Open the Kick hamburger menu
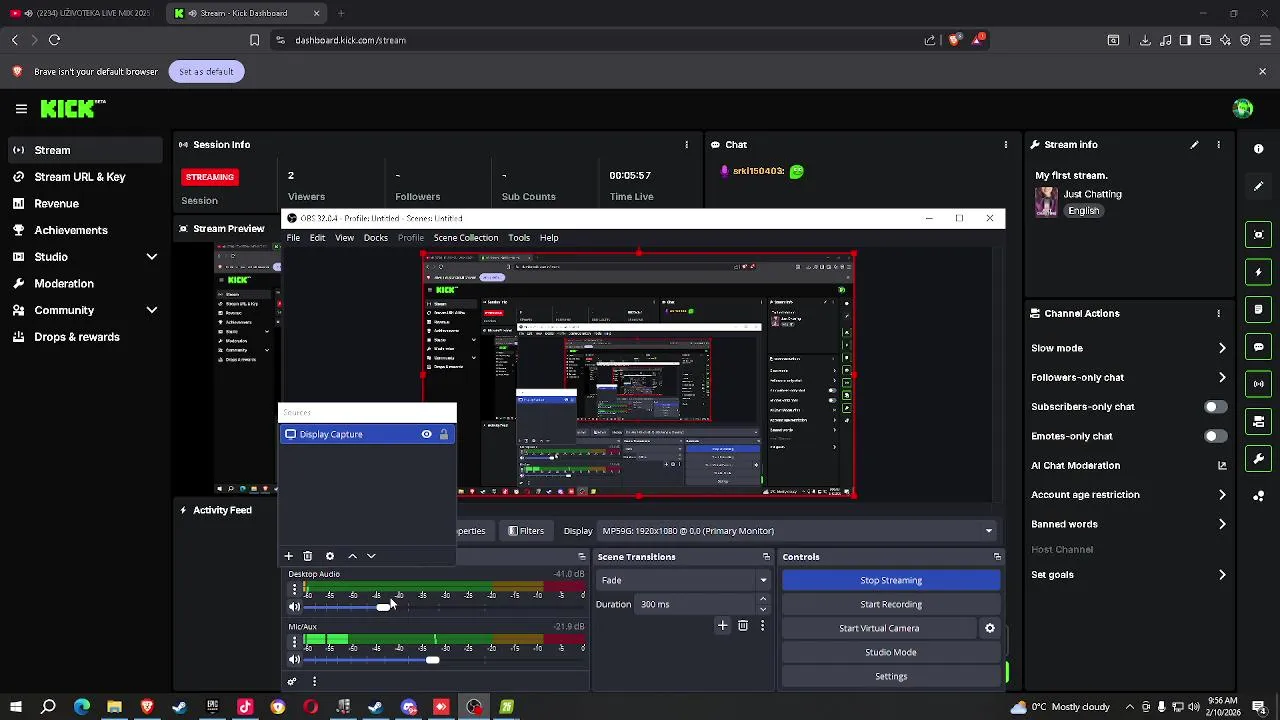This screenshot has width=1280, height=720. coord(21,108)
